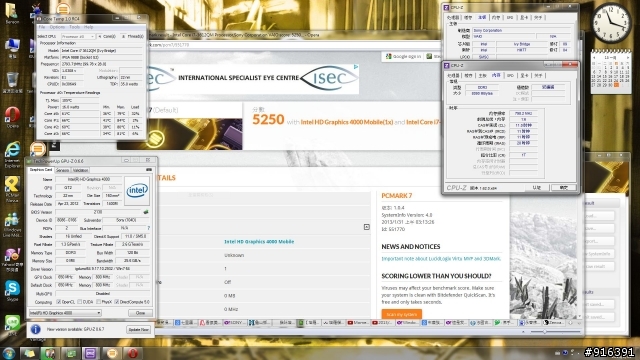Toggle the PhysX checkbox in GPU-Z
Image resolution: width=640 pixels, height=360 pixels.
pyautogui.click(x=98, y=302)
